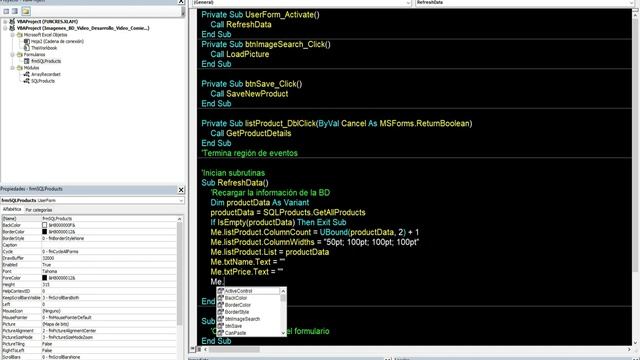Choose BackColor from autocomplete list
640x360 pixels.
point(248,298)
